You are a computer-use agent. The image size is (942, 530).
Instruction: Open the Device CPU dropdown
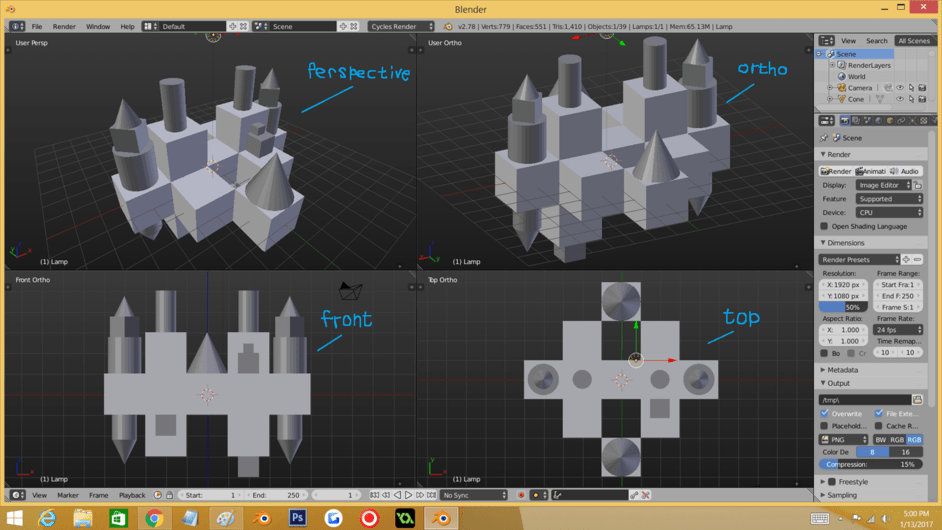coord(888,212)
